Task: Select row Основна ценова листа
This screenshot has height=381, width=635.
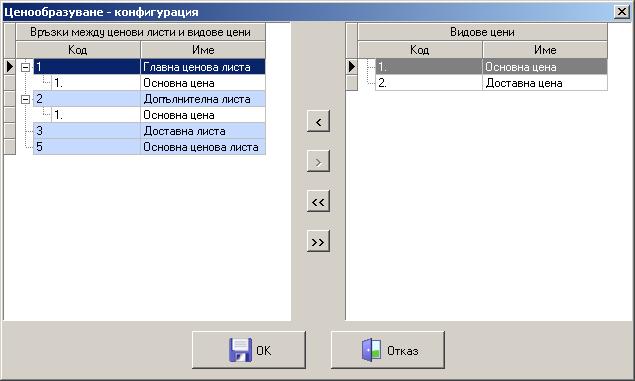Action: [149, 147]
